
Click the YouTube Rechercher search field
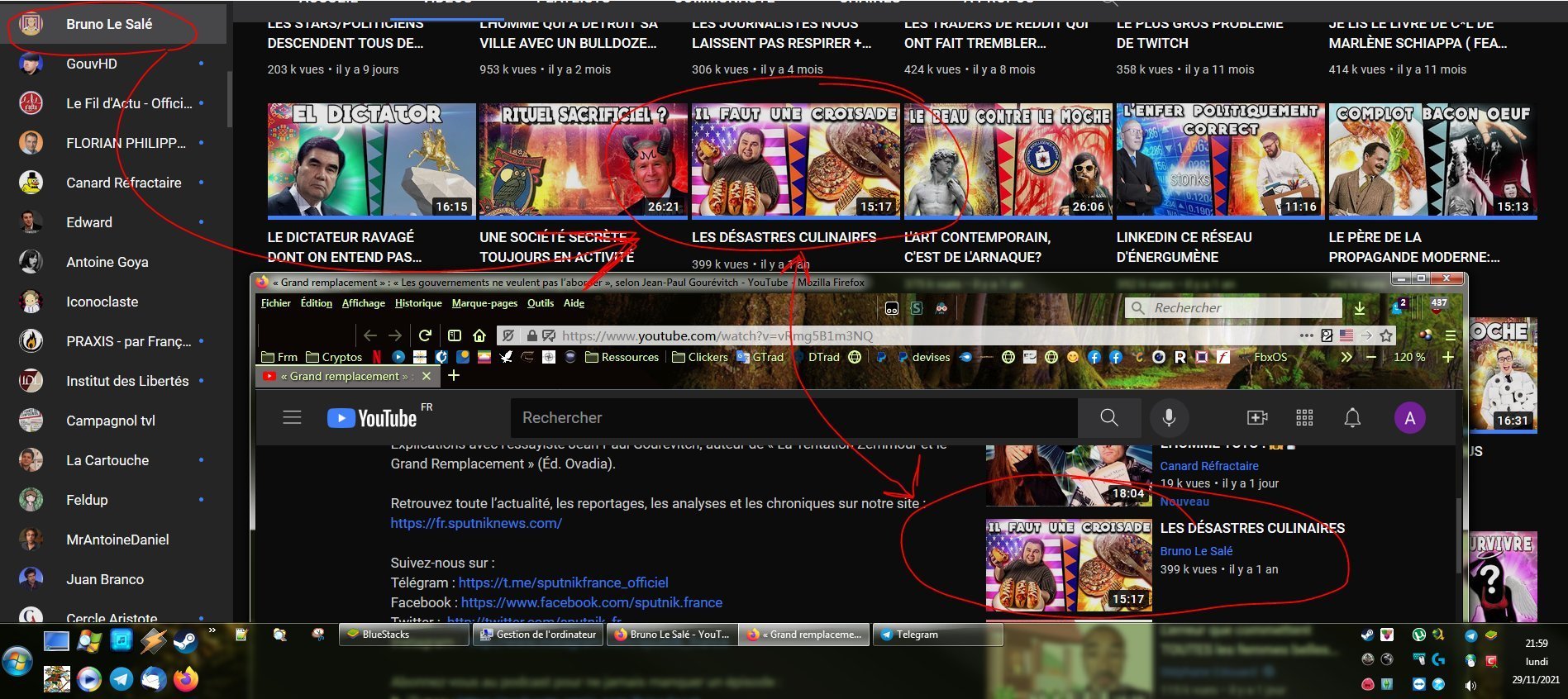(794, 417)
